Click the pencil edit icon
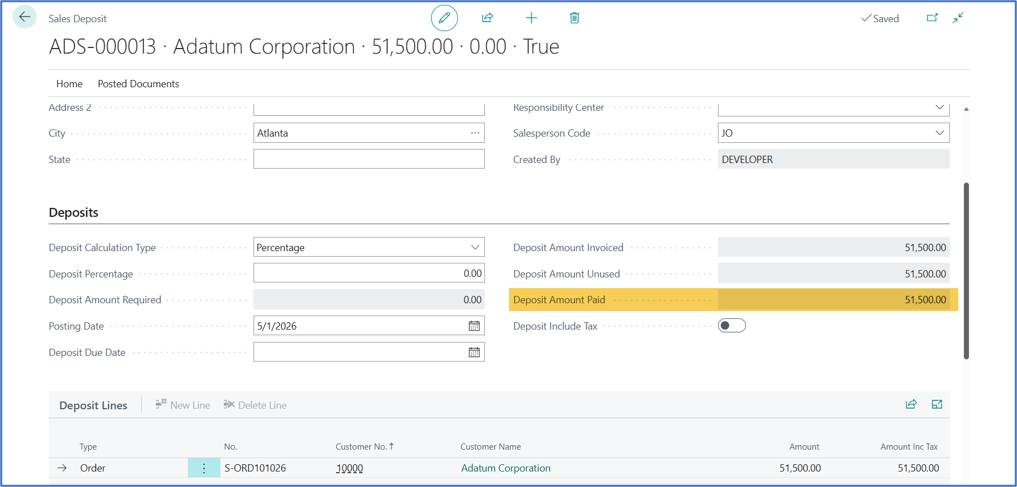This screenshot has width=1017, height=487. [x=444, y=18]
